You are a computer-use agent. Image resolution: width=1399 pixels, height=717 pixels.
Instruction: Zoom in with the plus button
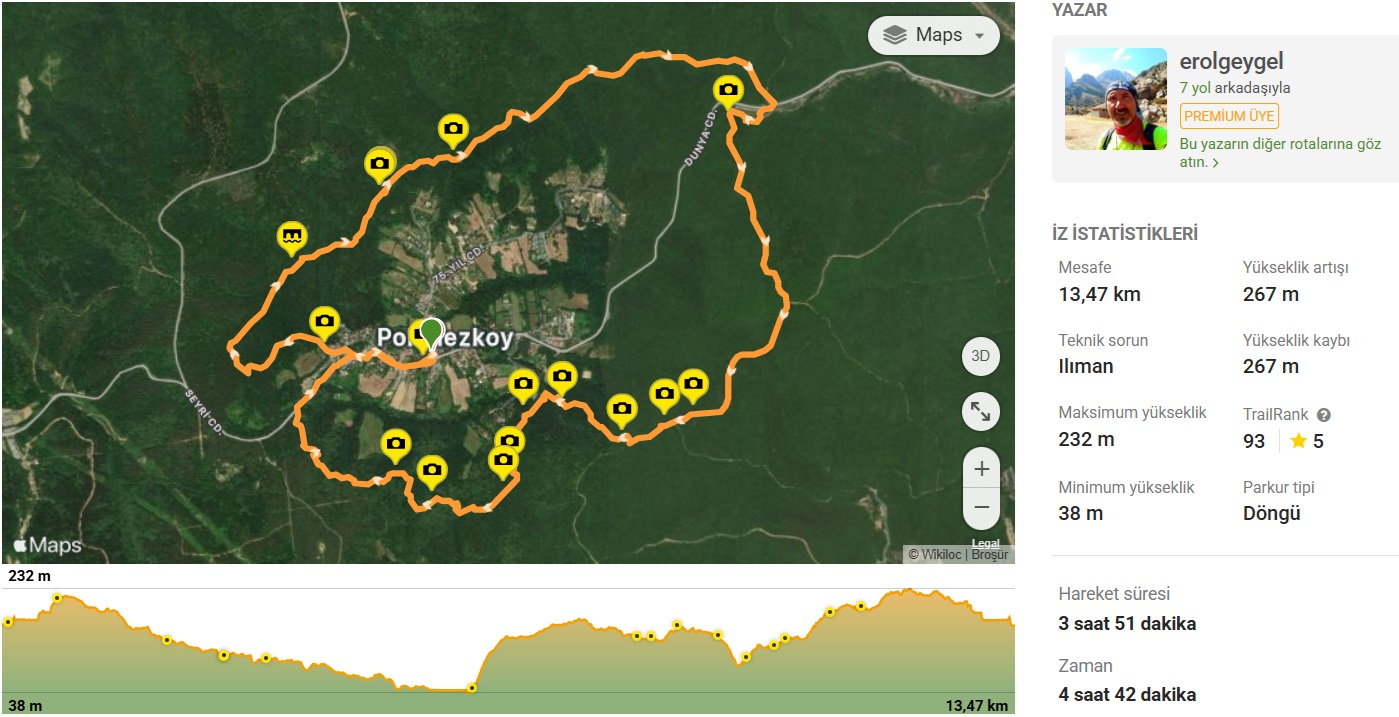coord(981,468)
